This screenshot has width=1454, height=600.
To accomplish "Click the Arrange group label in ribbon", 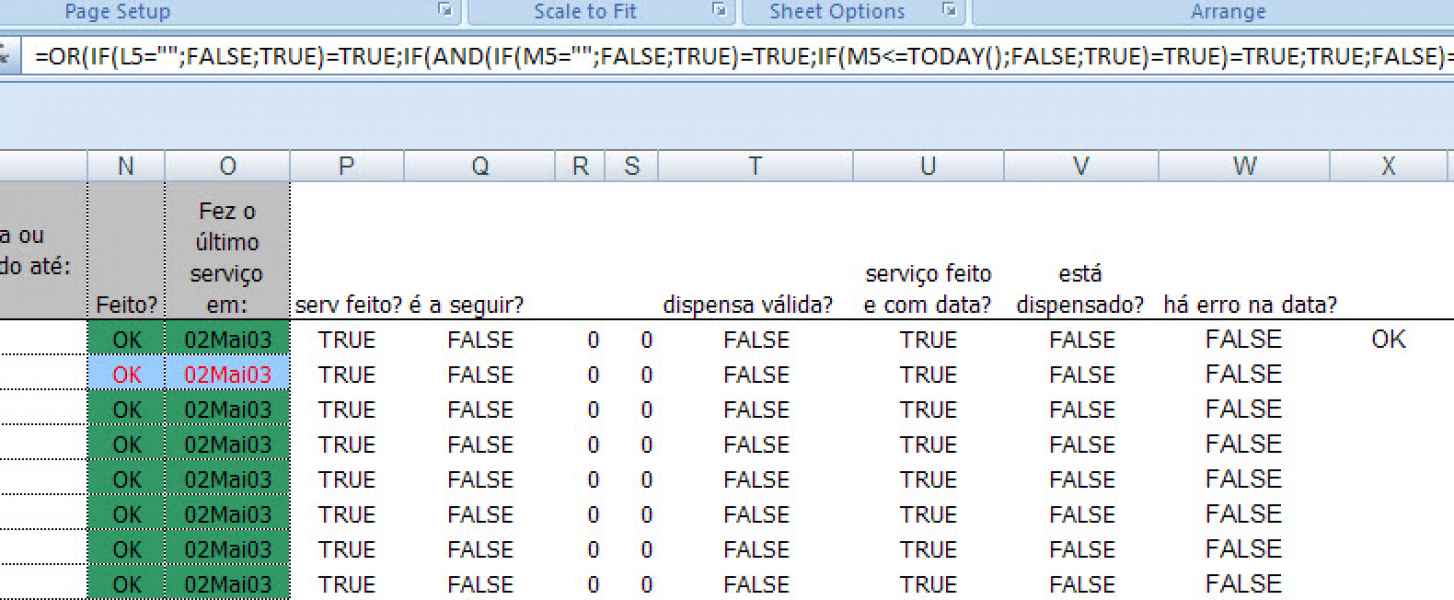I will pyautogui.click(x=1227, y=12).
